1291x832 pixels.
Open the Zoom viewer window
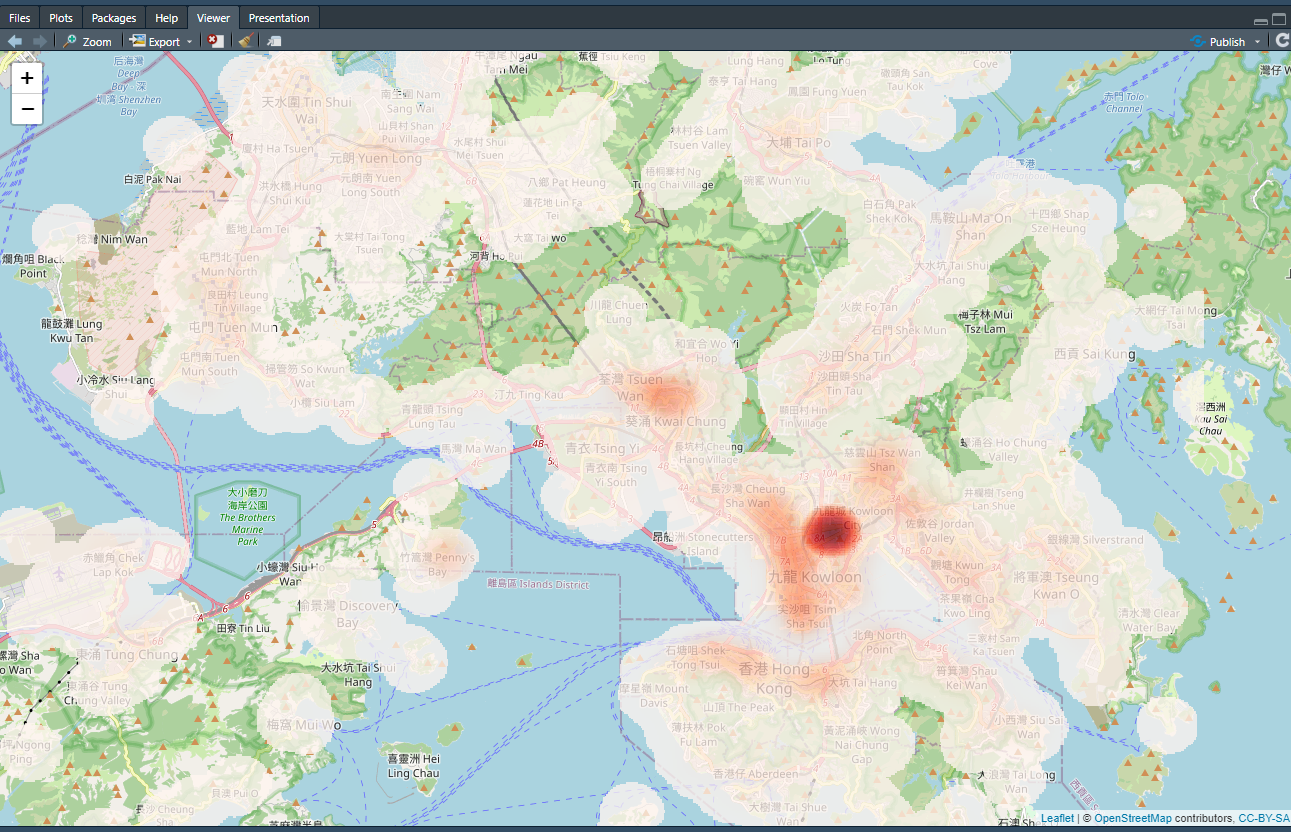coord(87,41)
